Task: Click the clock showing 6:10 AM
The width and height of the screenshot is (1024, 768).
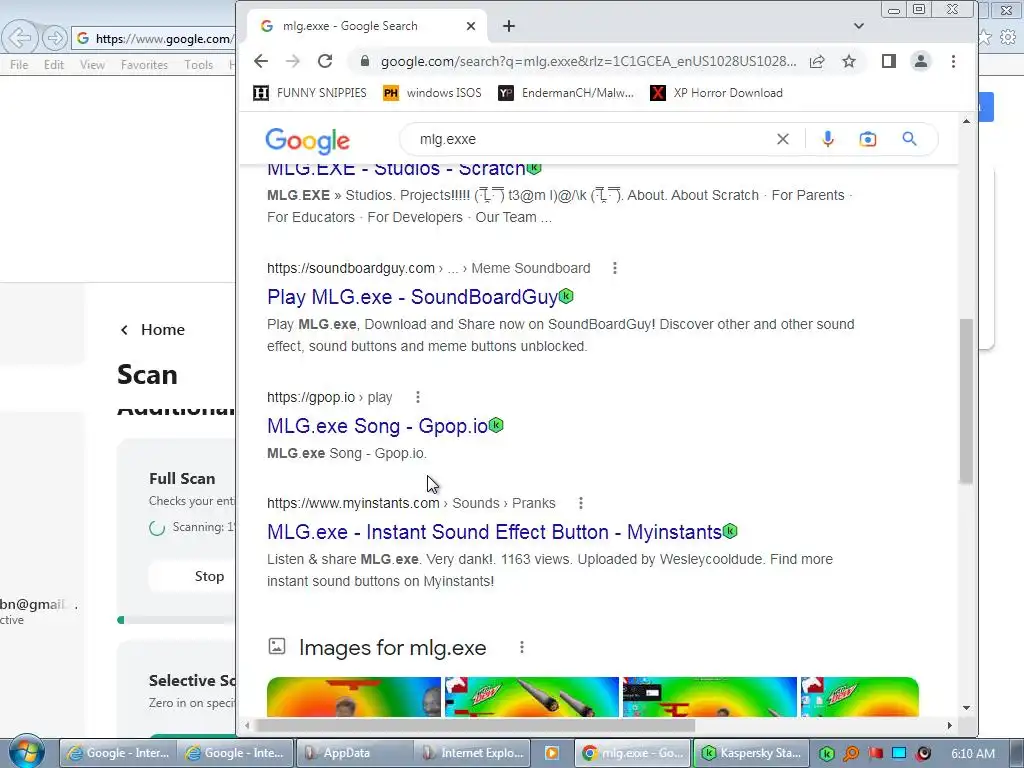Action: coord(973,753)
